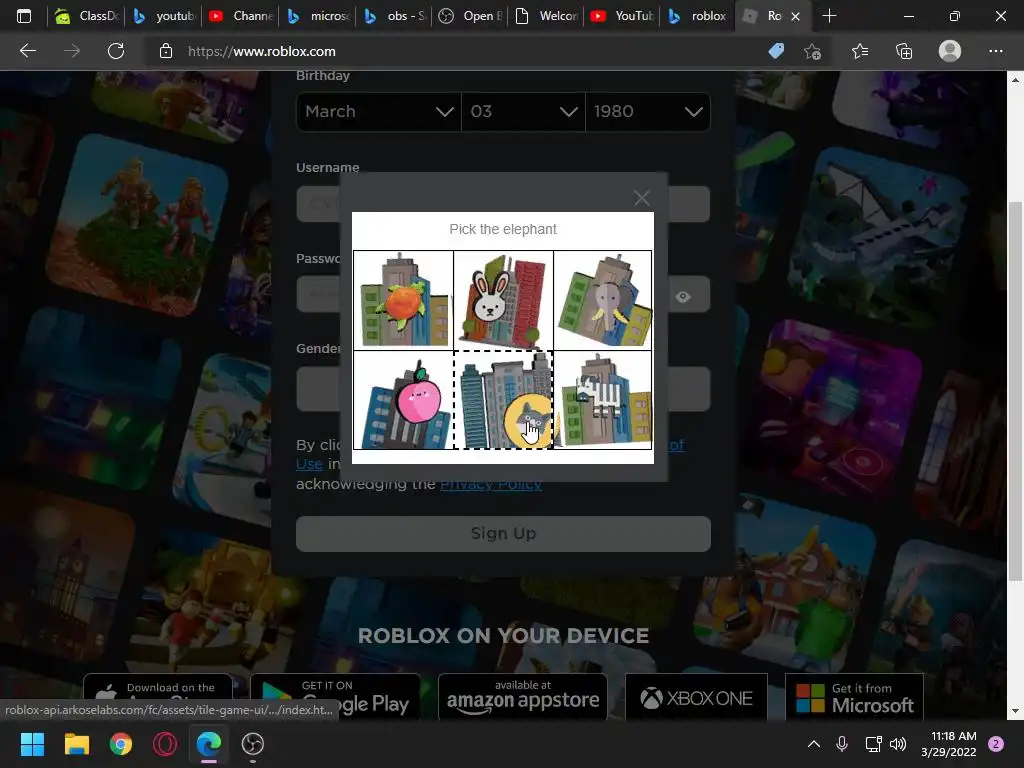Click the browser Back arrow
Viewport: 1024px width, 768px height.
point(27,51)
